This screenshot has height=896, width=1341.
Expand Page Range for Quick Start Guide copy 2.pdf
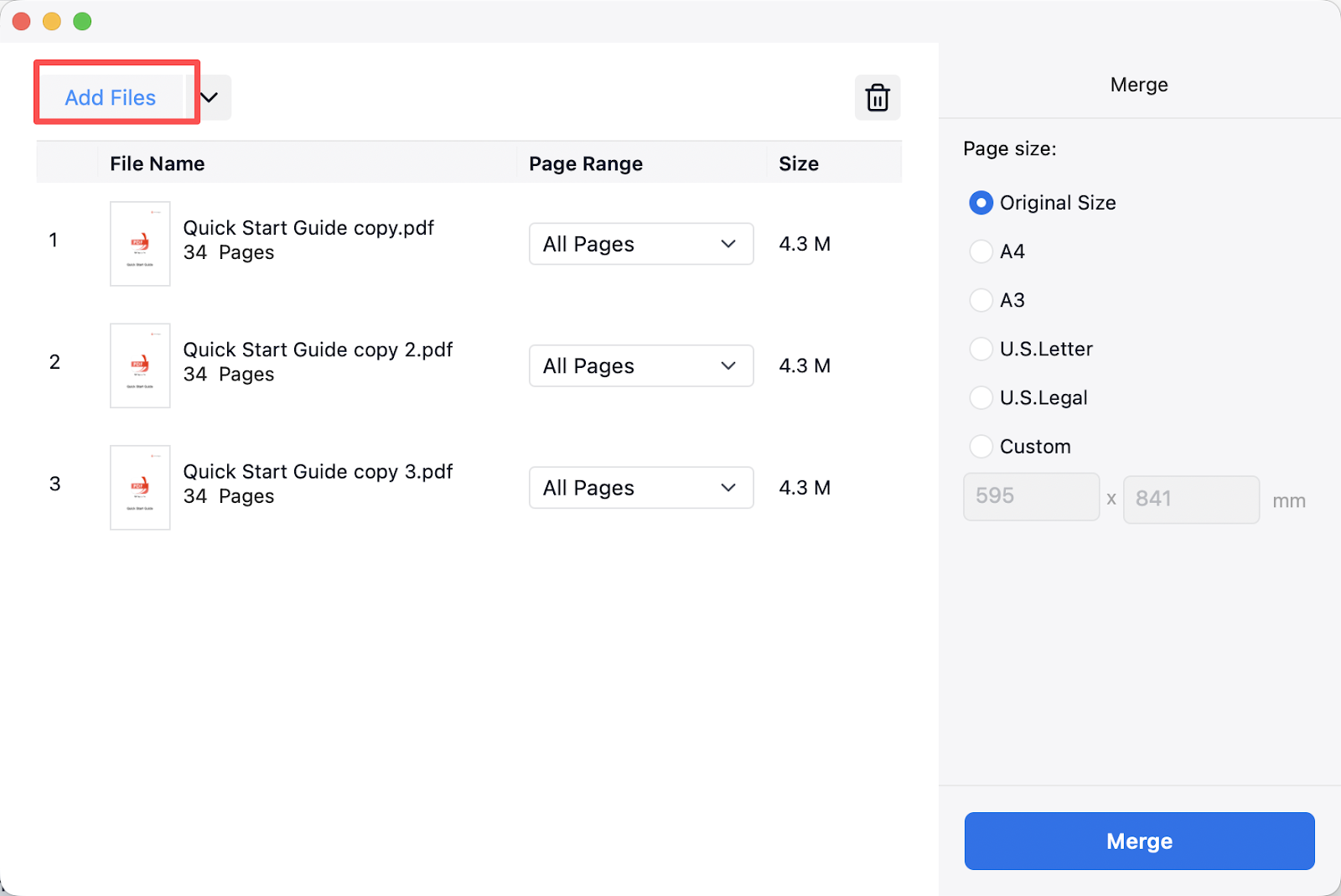640,366
